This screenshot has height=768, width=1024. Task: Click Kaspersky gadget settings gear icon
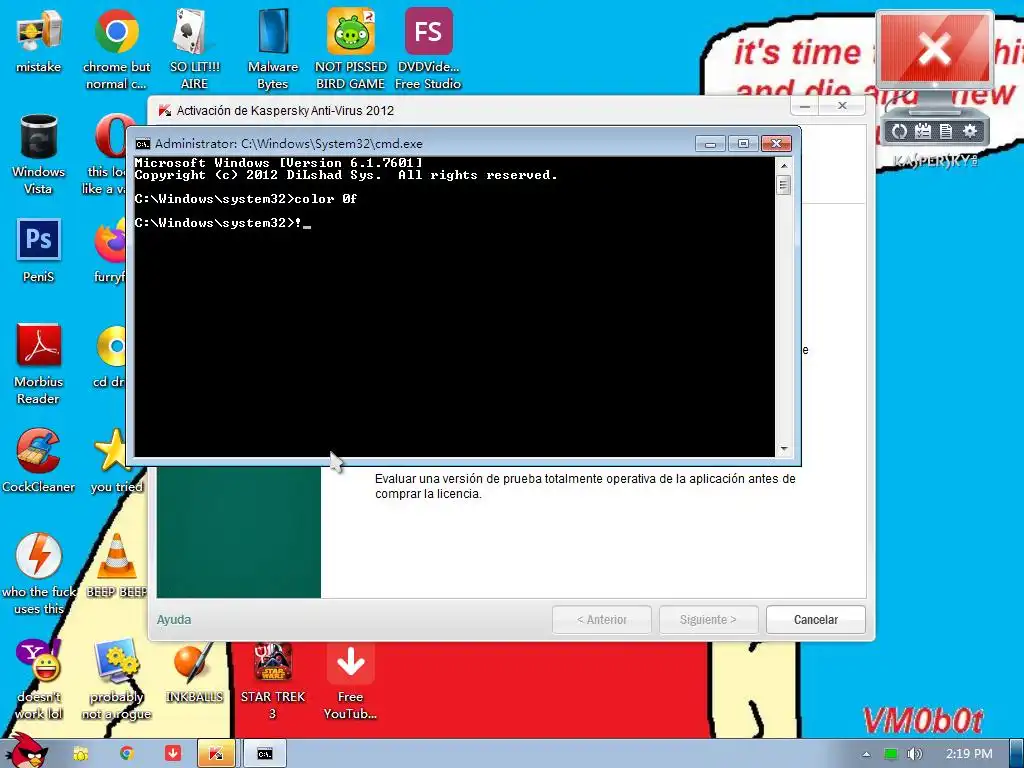pos(970,131)
